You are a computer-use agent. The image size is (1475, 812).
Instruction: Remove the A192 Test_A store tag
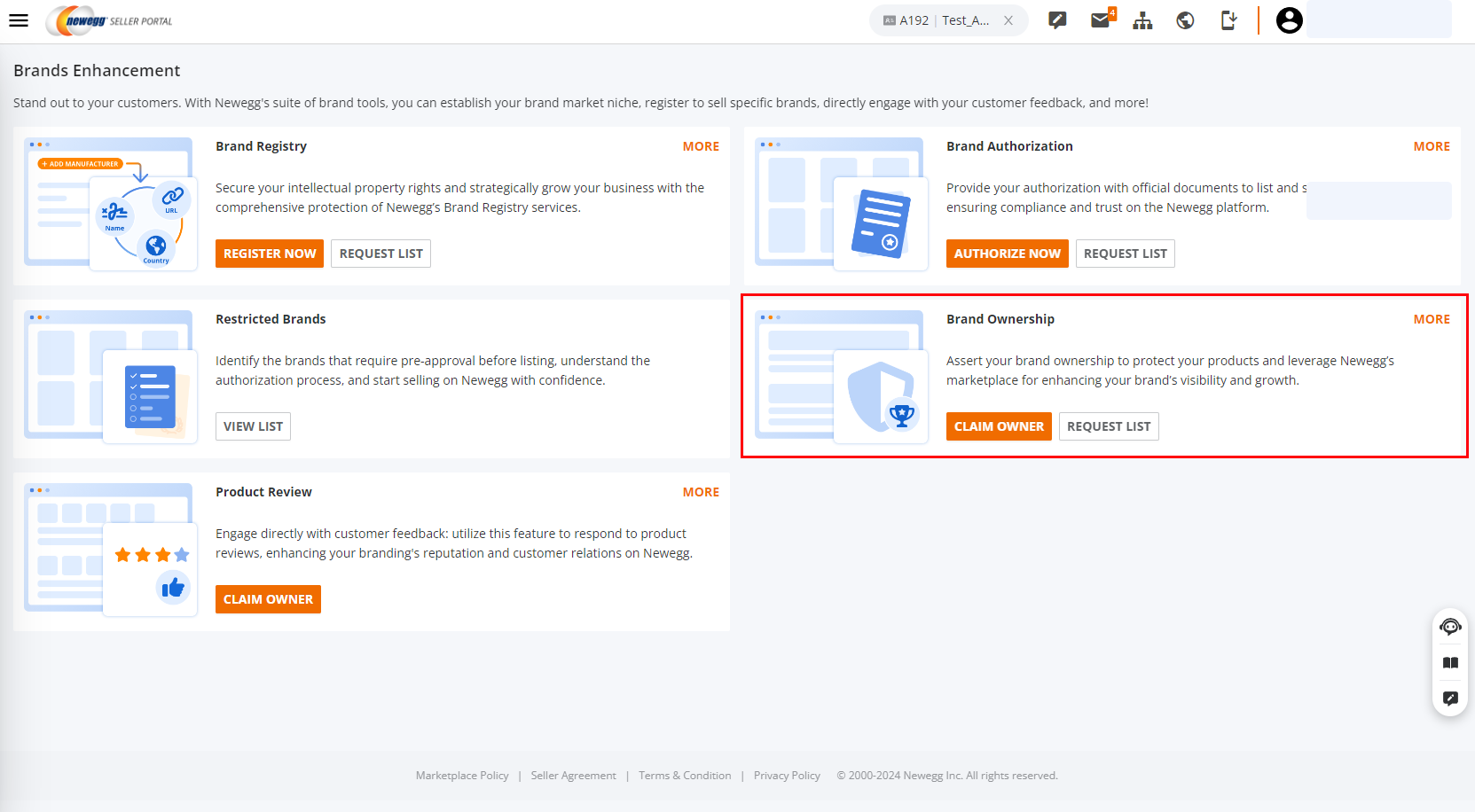click(1008, 20)
